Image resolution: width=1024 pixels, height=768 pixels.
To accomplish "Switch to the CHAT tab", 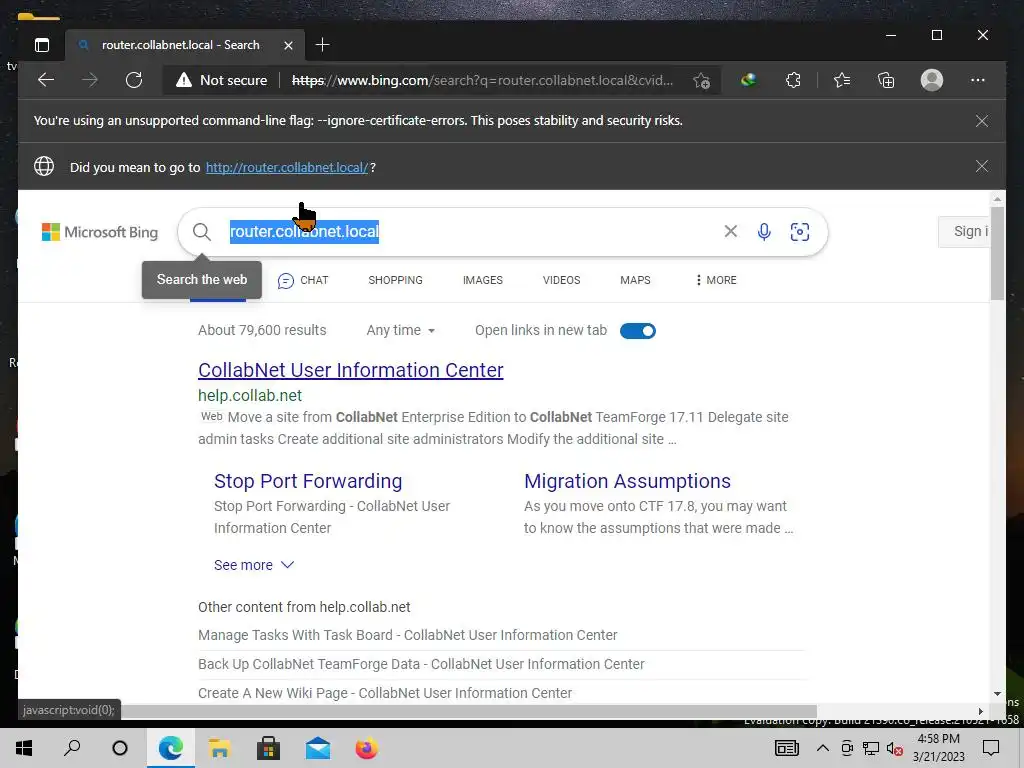I will coord(303,280).
